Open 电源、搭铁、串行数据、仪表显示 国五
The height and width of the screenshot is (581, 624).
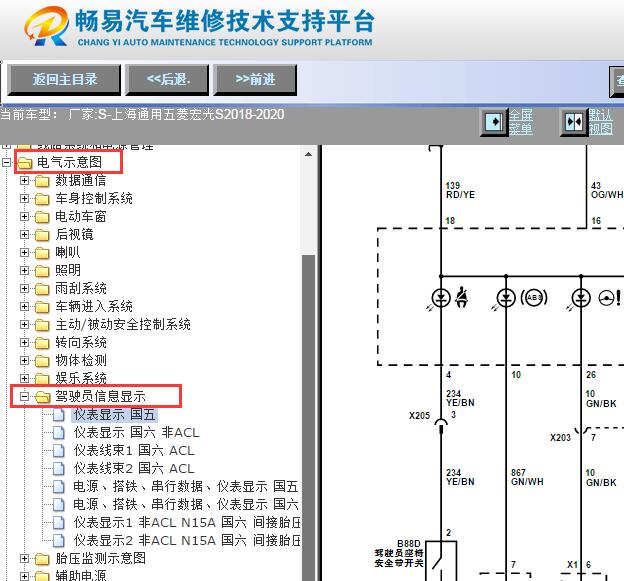[185, 487]
